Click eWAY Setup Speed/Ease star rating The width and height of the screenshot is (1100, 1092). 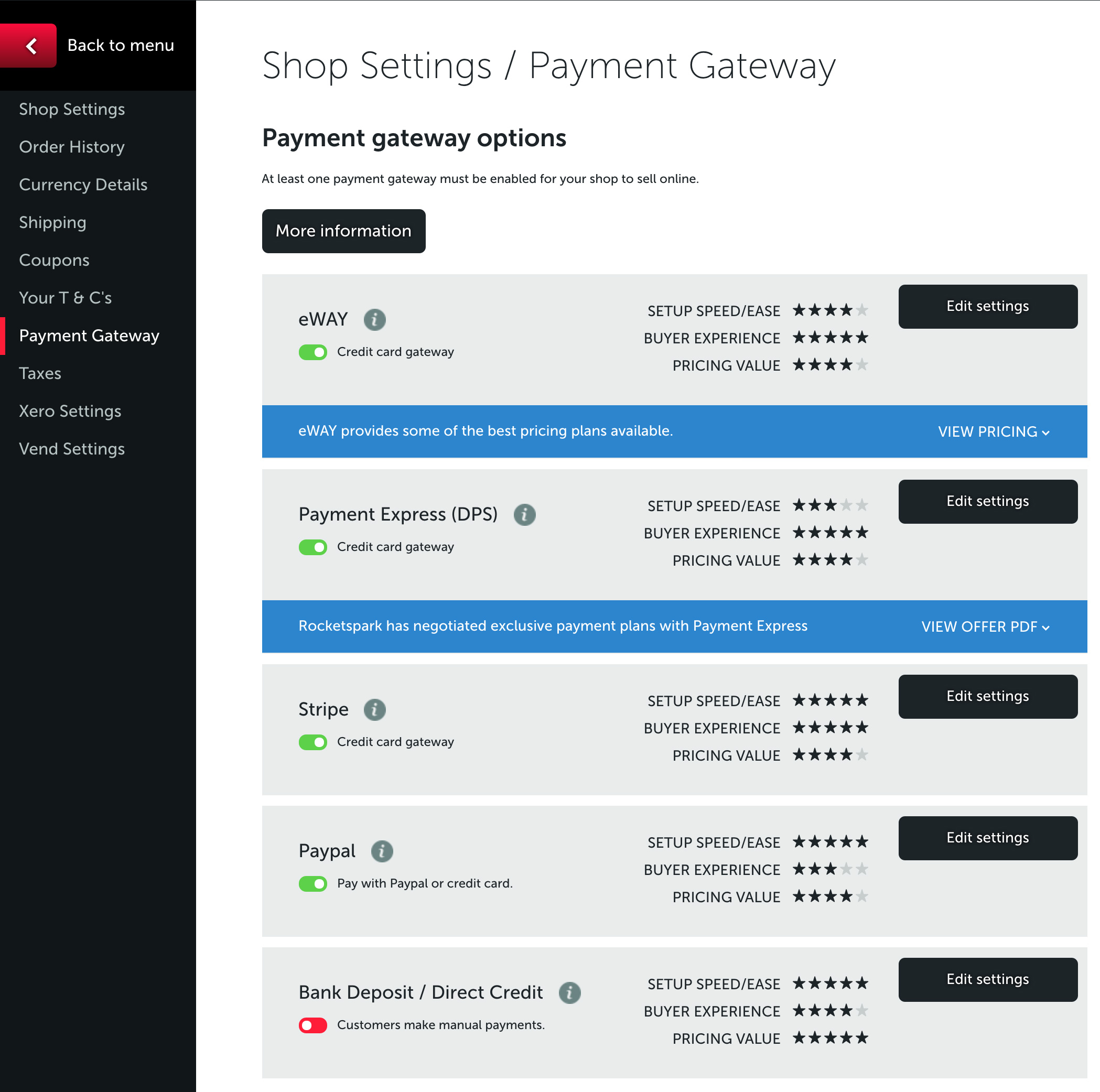tap(831, 310)
